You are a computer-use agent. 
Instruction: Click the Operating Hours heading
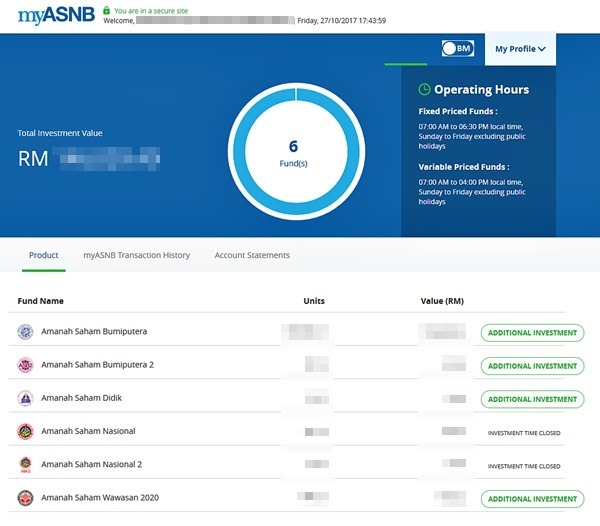tap(481, 90)
